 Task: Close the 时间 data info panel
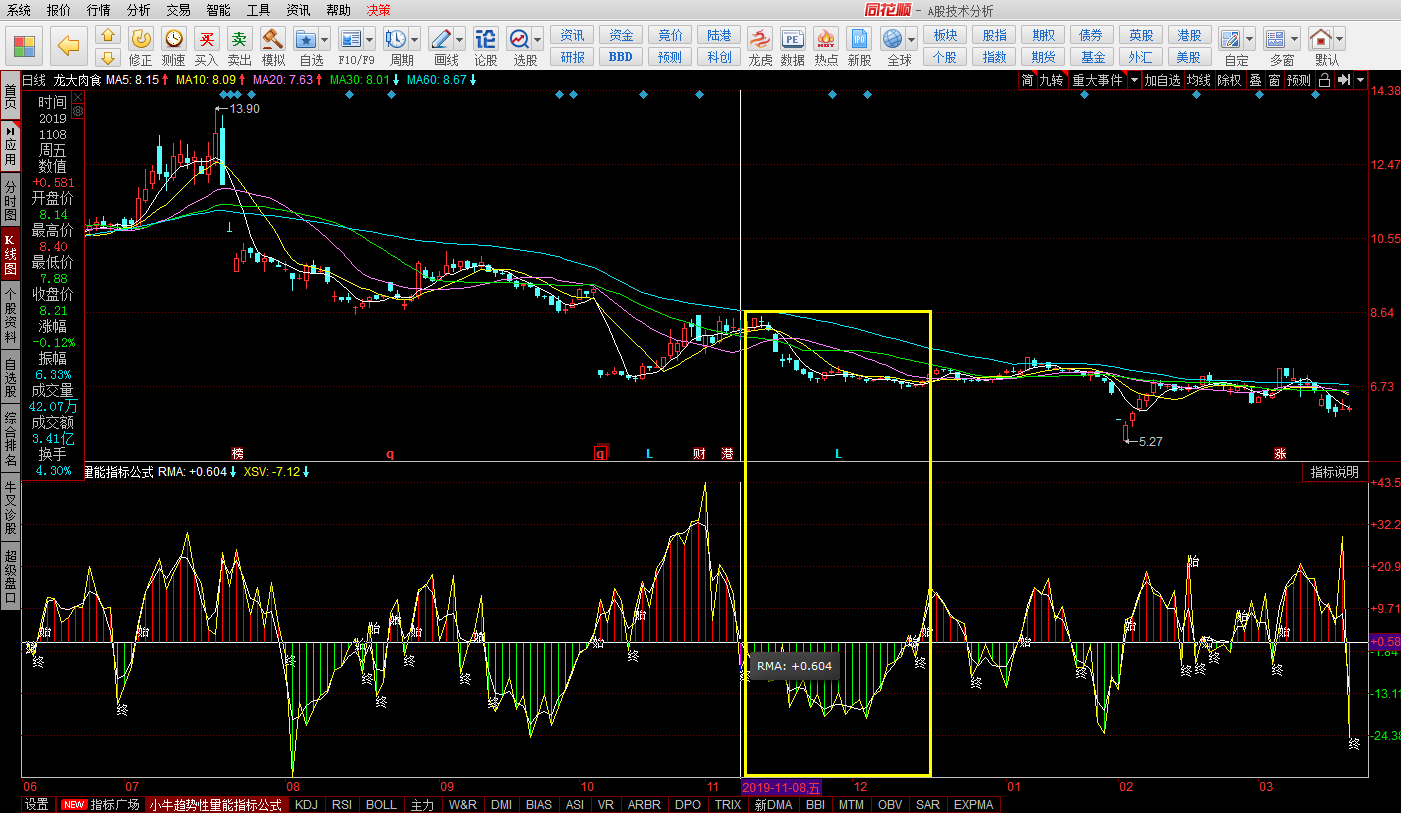pyautogui.click(x=77, y=98)
